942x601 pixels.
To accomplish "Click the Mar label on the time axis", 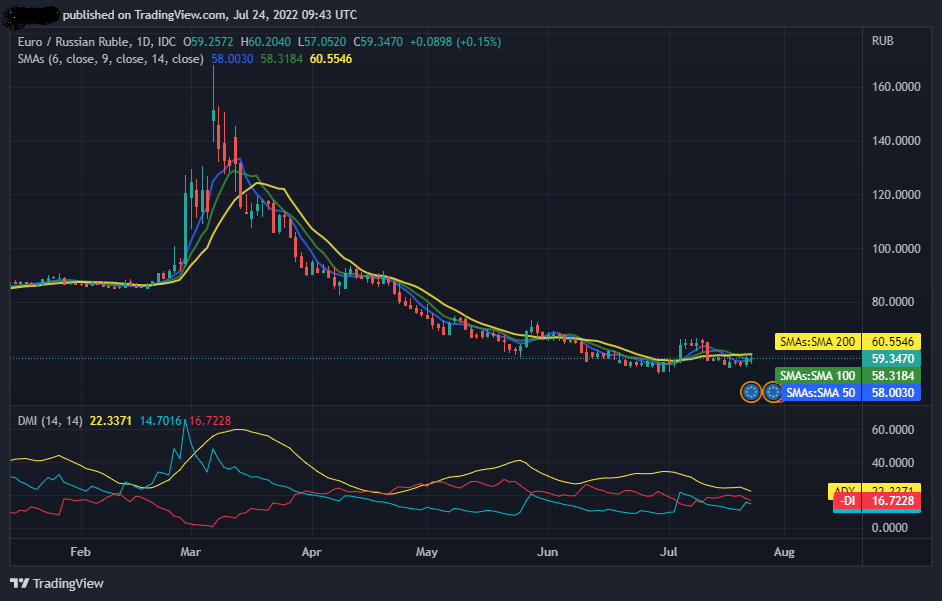I will (190, 552).
